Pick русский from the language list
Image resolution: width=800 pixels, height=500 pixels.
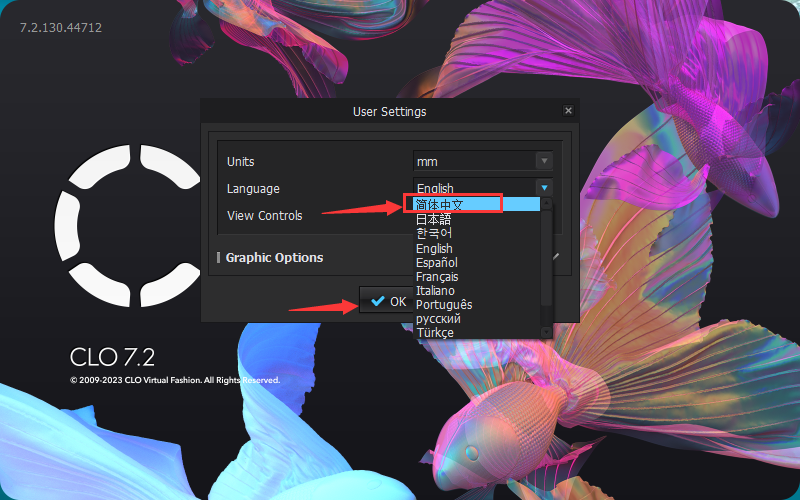[x=477, y=318]
